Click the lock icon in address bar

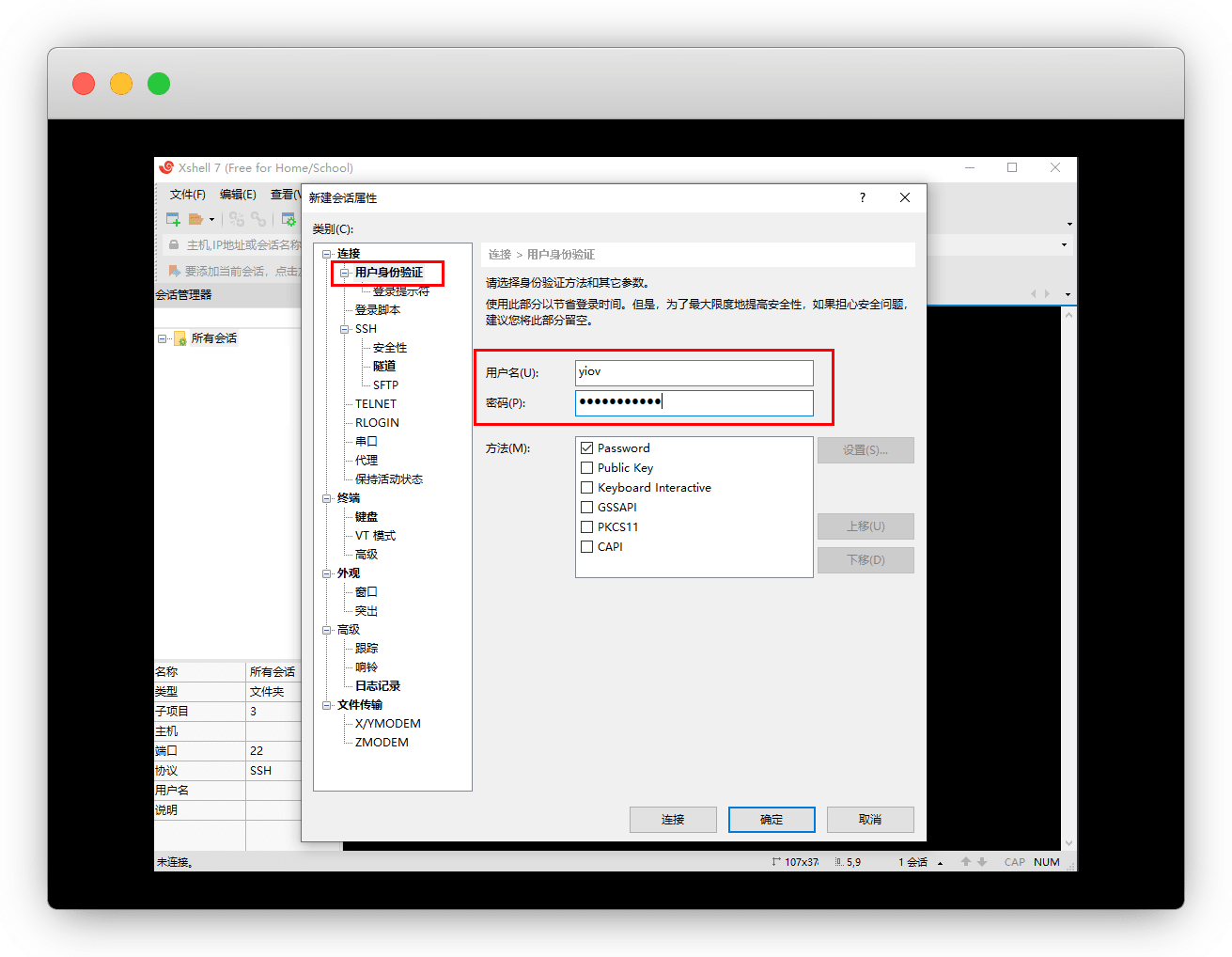click(x=174, y=244)
